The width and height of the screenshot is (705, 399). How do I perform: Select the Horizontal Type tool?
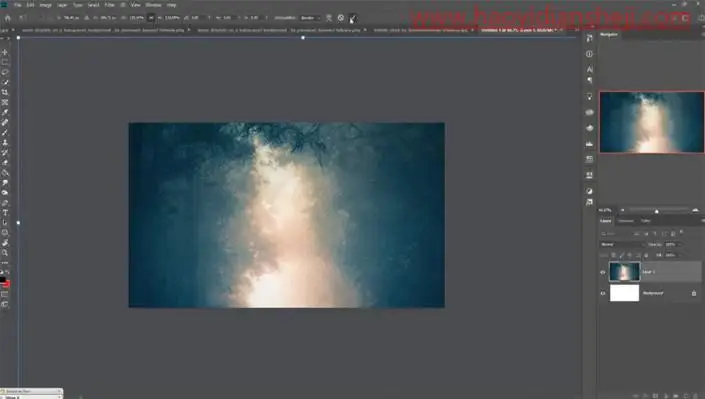(5, 212)
